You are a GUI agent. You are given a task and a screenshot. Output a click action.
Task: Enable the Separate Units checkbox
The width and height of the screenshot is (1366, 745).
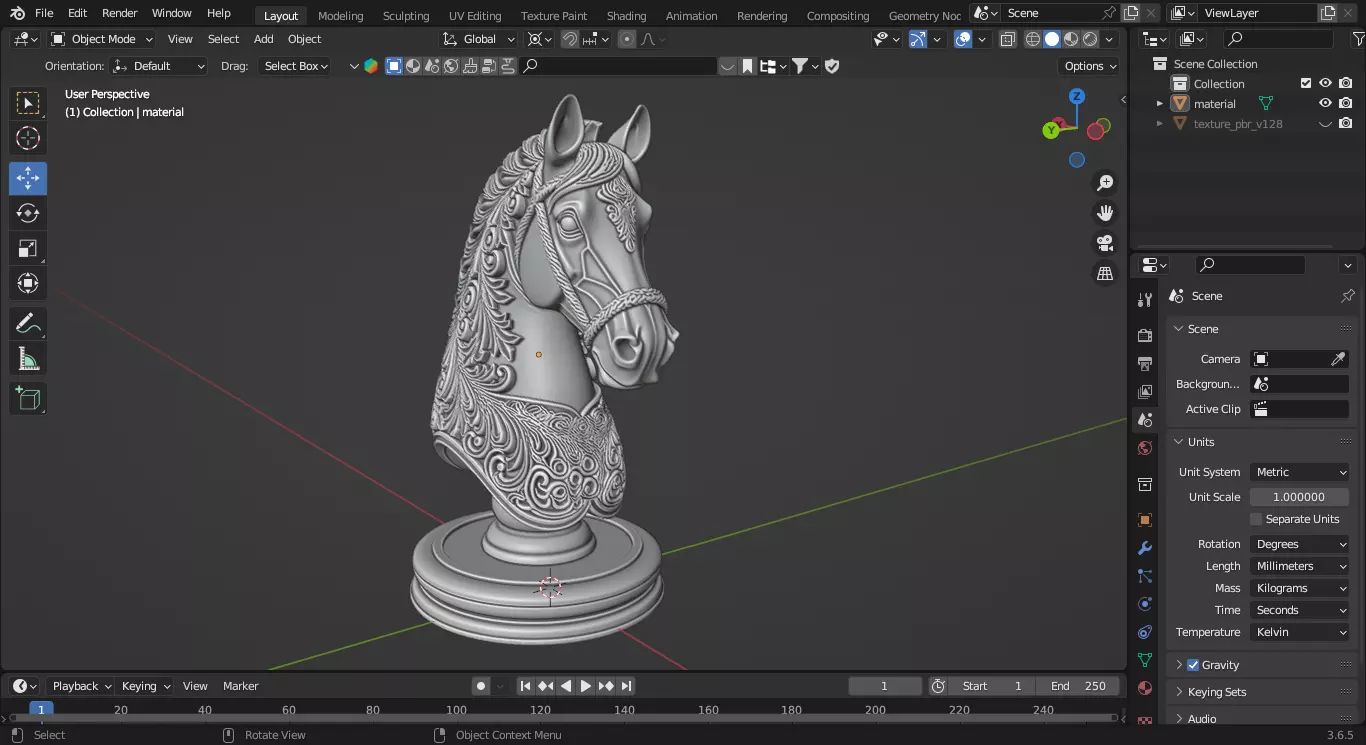point(1256,519)
